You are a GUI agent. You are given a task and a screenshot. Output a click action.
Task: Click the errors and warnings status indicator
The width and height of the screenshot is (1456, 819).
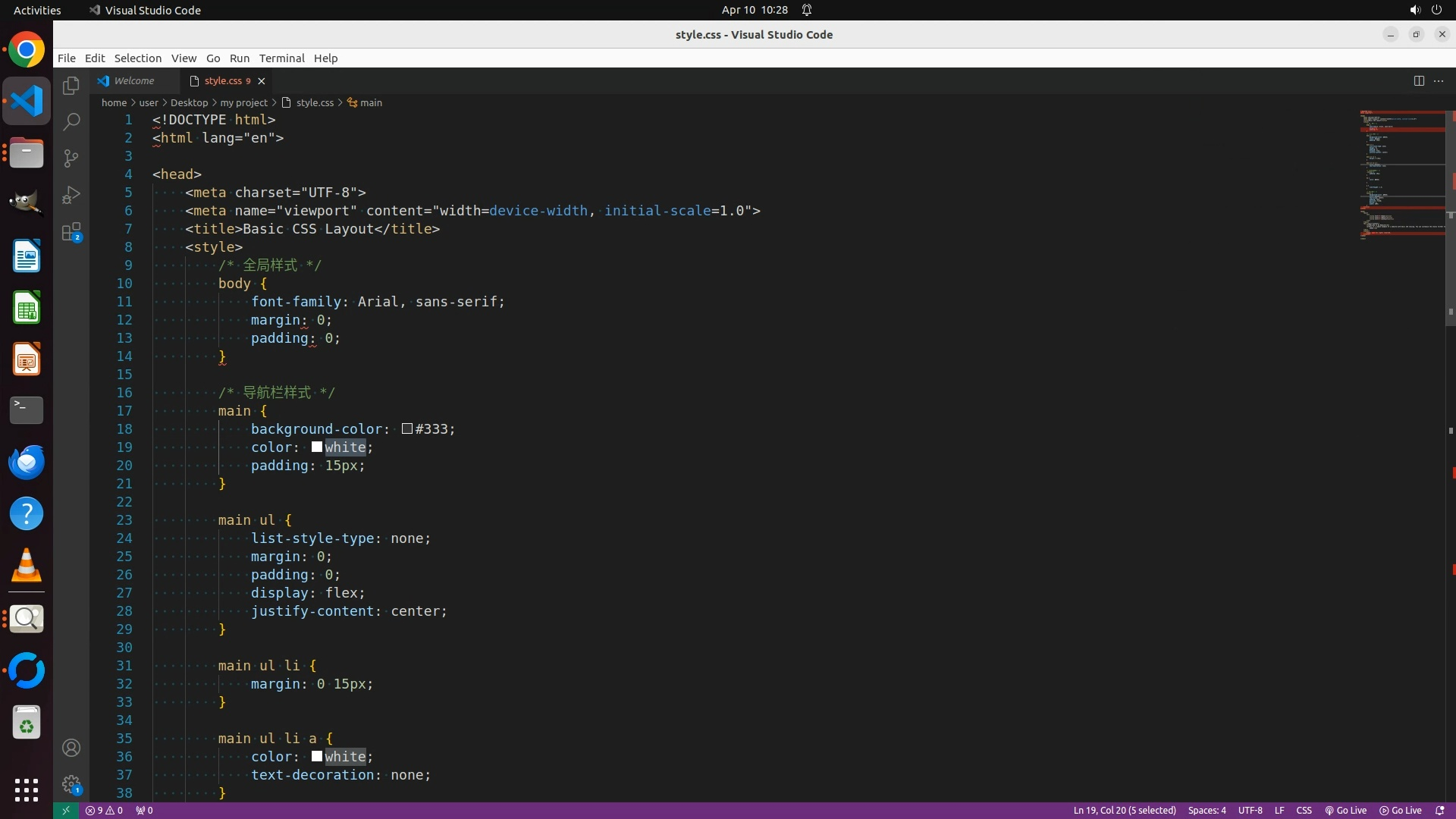[x=104, y=811]
